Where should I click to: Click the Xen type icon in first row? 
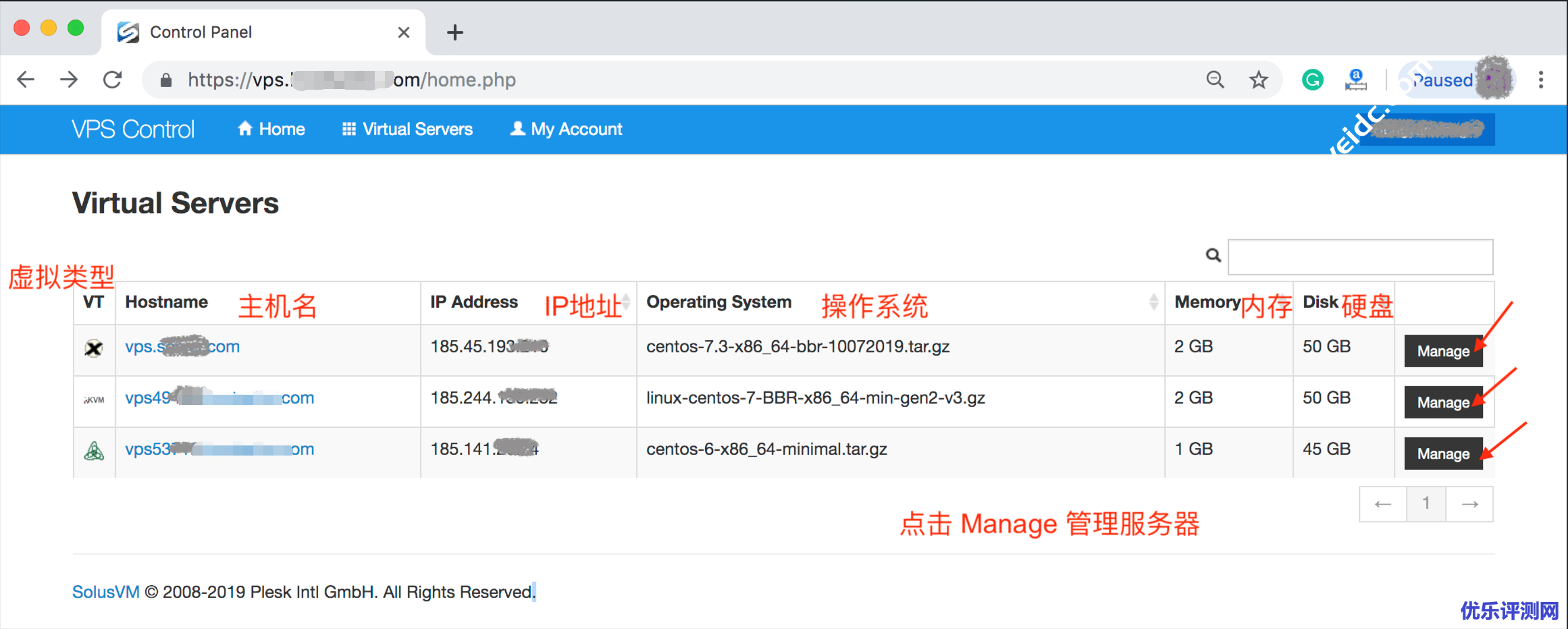[94, 348]
